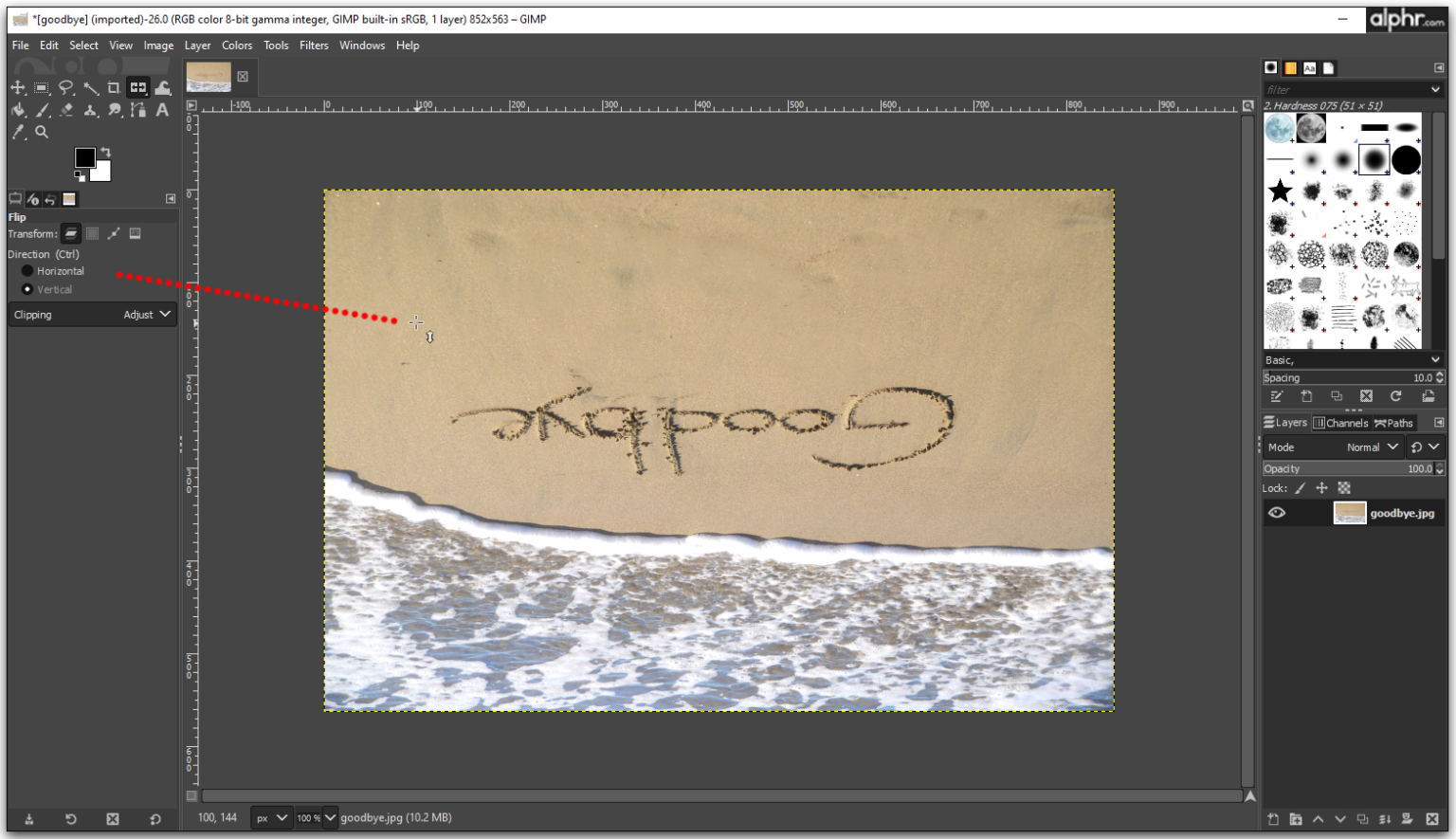Viewport: 1456px width, 839px height.
Task: Select the Horizontal flip direction
Action: tap(27, 270)
